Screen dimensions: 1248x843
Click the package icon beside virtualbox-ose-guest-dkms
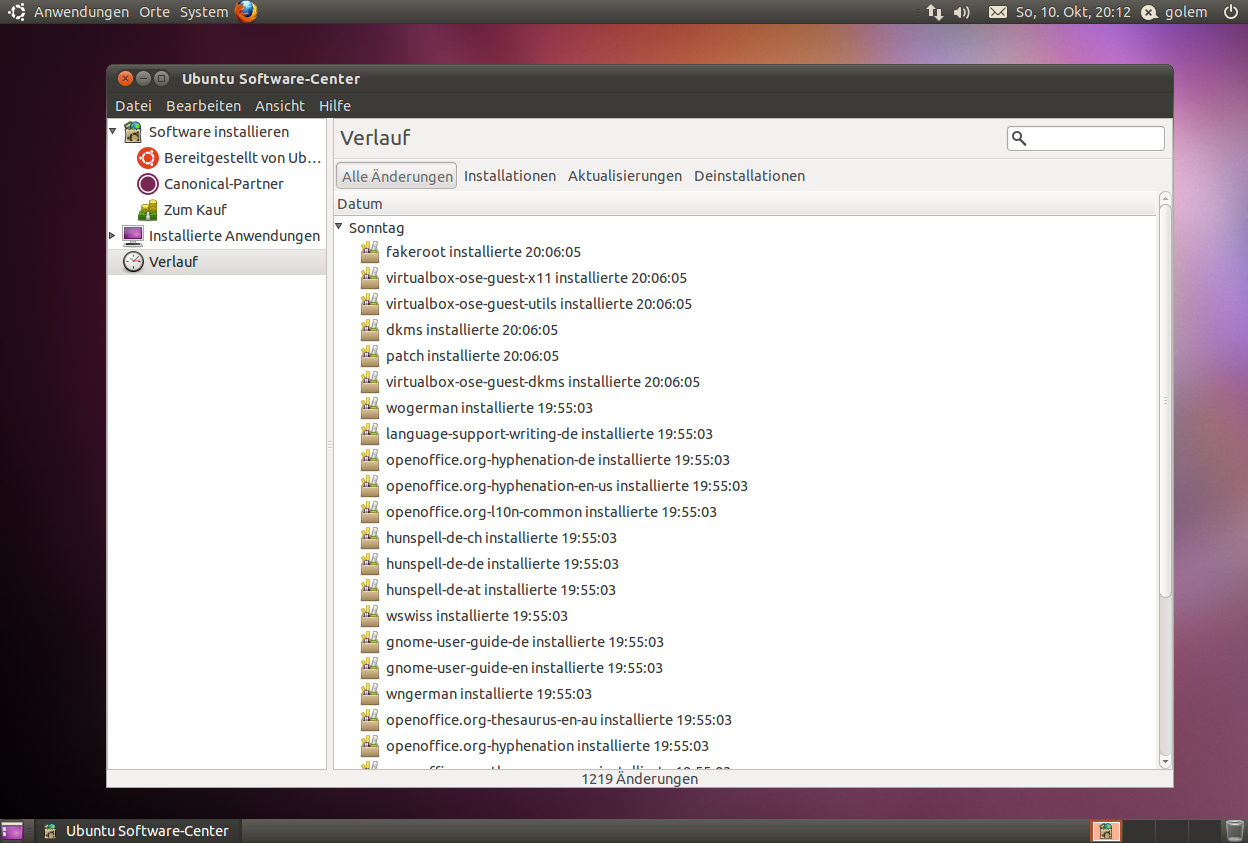click(370, 381)
